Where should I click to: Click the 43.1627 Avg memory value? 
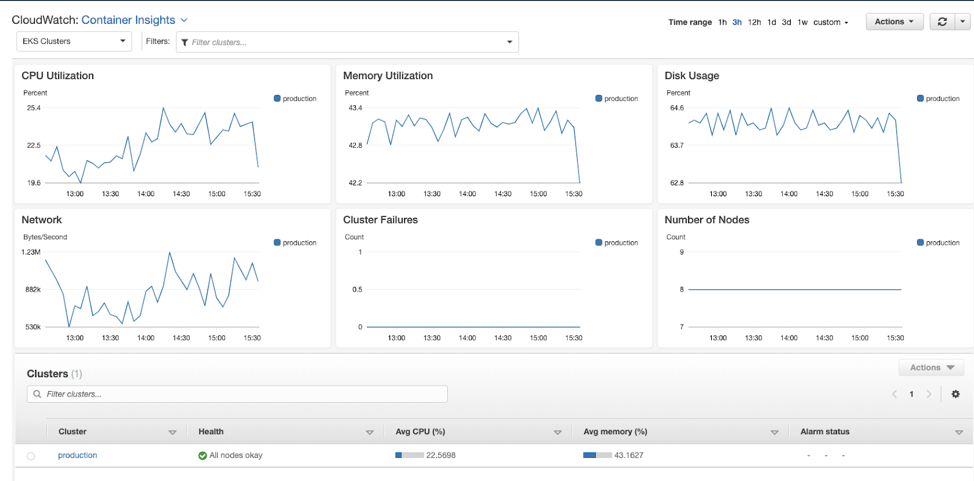629,455
